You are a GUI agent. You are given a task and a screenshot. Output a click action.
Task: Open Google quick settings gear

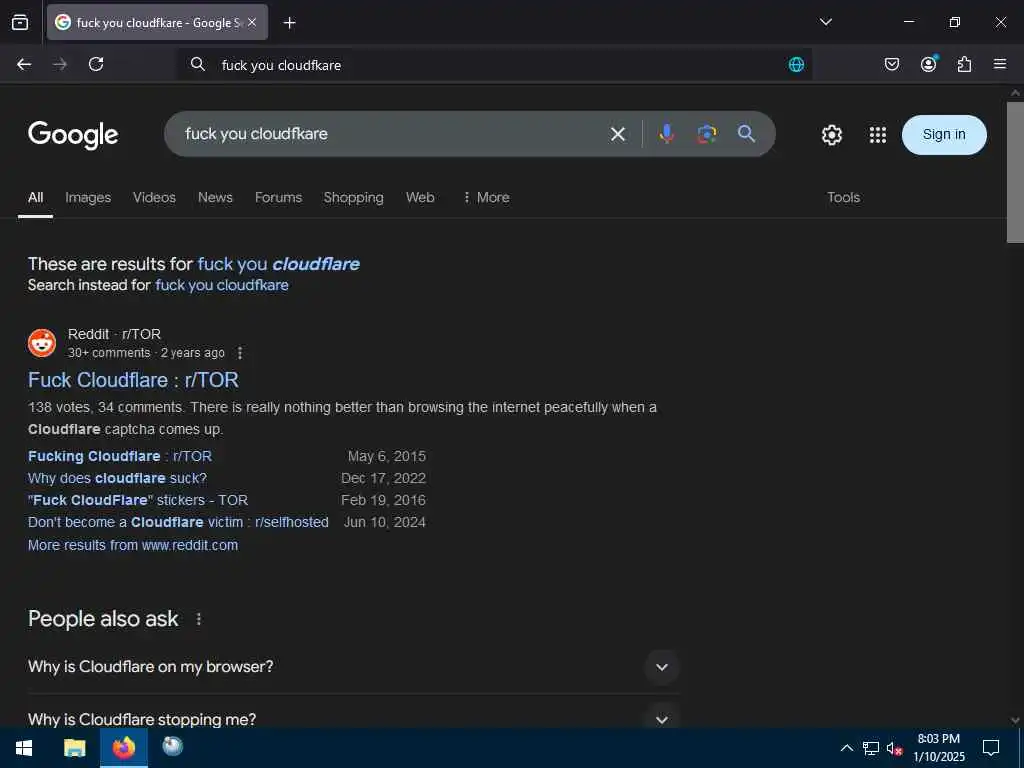click(x=831, y=135)
